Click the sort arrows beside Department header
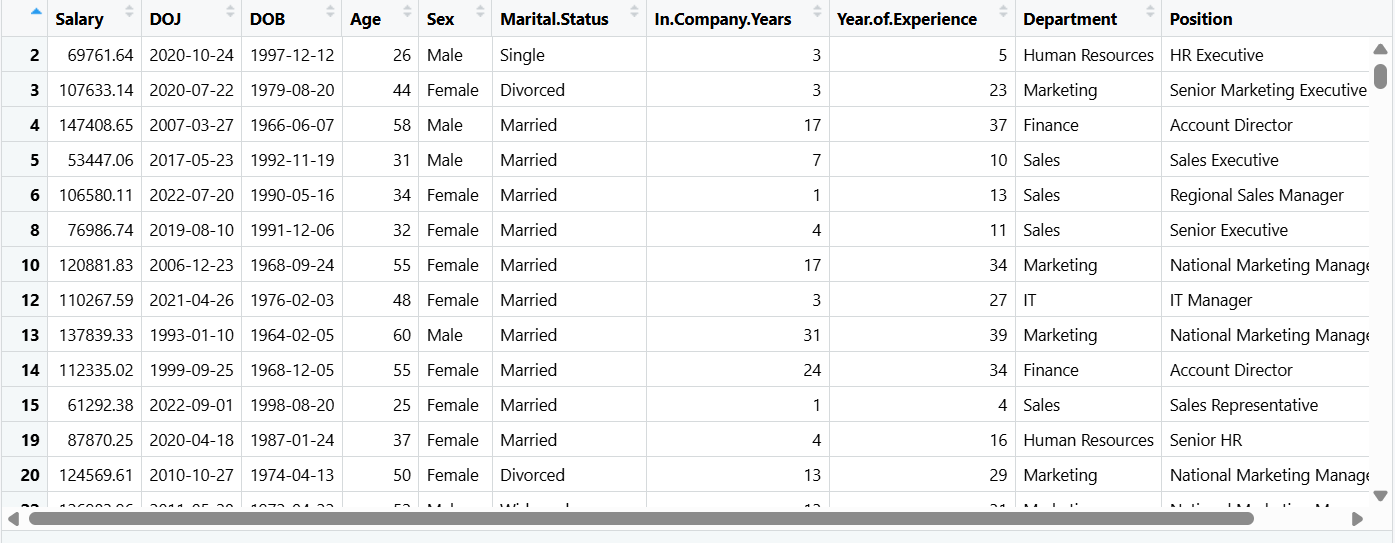 (x=1149, y=12)
